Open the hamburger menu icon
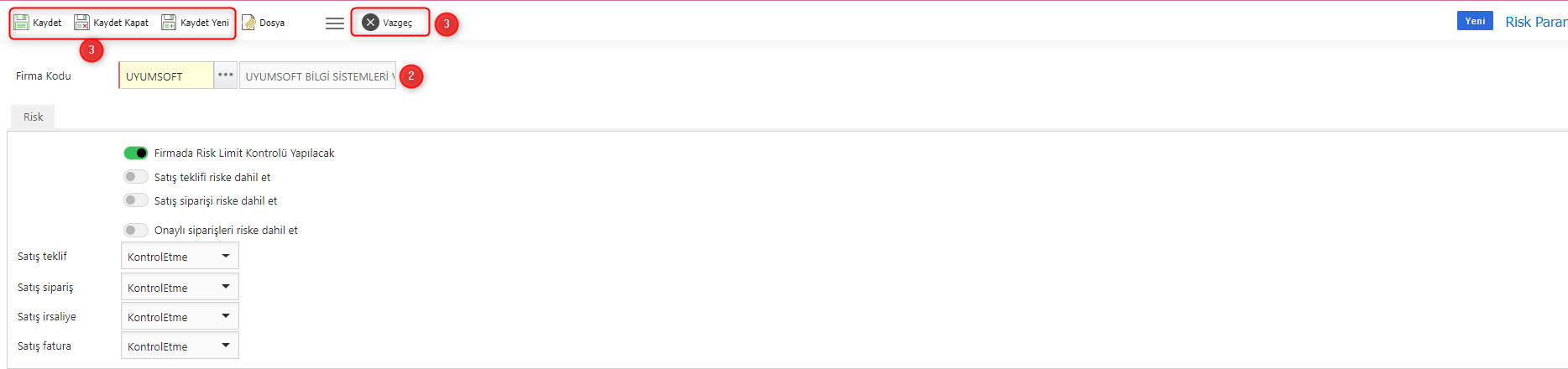 335,23
